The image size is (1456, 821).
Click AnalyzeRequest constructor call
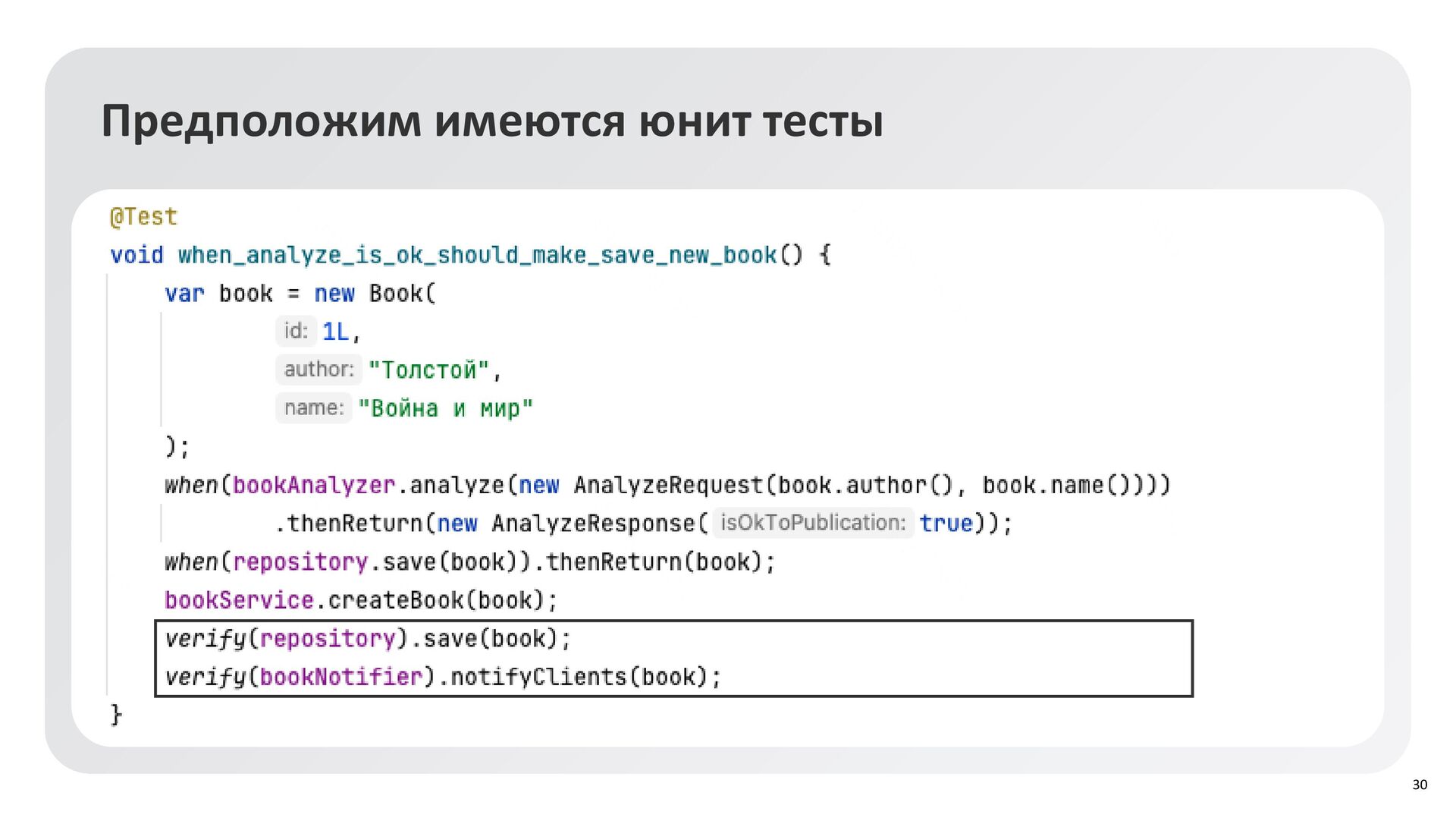667,485
